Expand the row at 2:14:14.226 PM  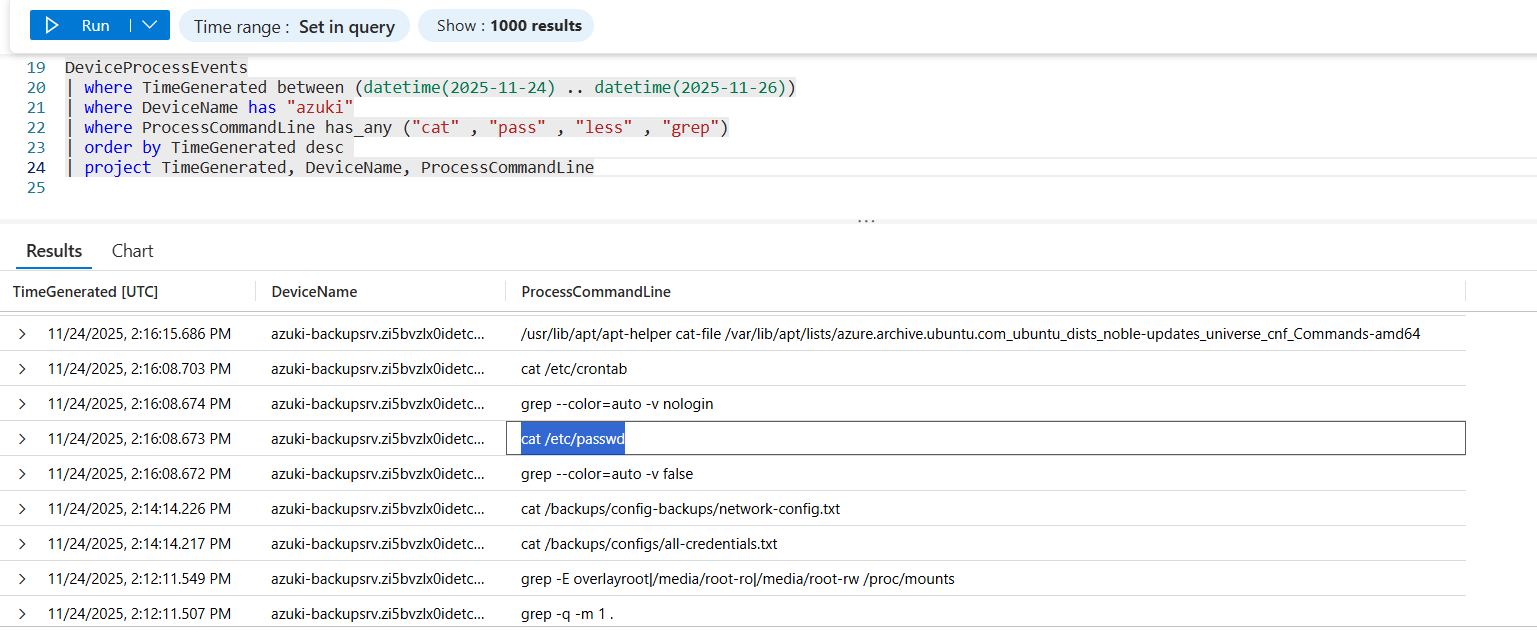coord(22,509)
